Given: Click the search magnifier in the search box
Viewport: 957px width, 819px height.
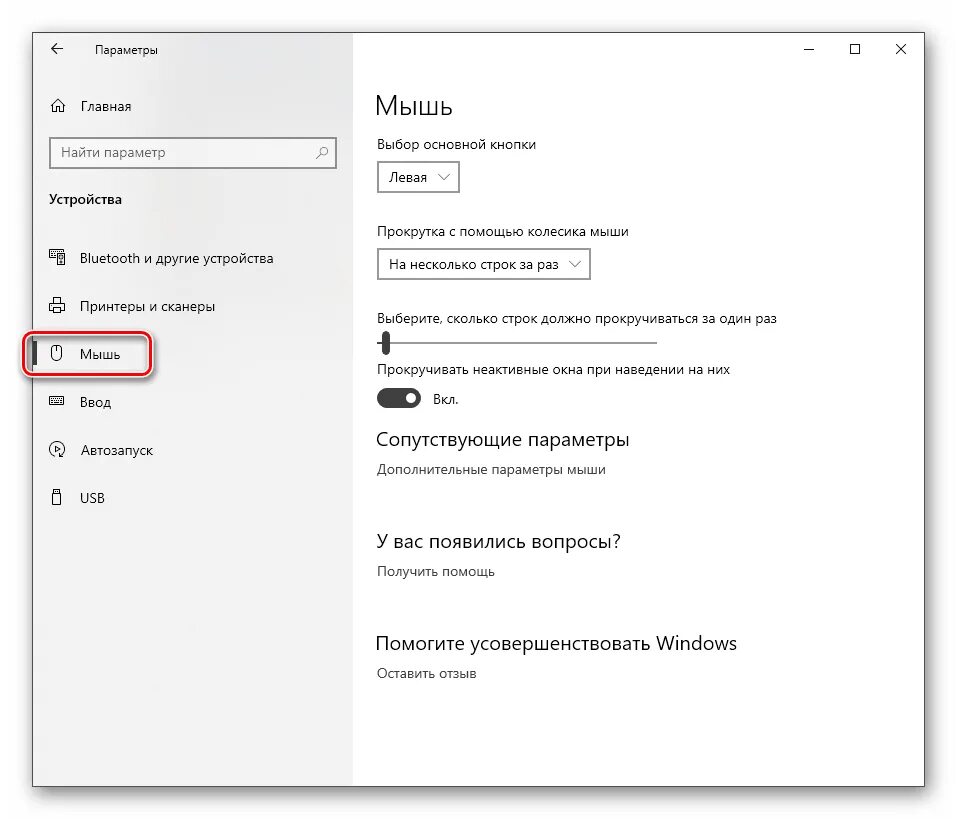Looking at the screenshot, I should [321, 153].
